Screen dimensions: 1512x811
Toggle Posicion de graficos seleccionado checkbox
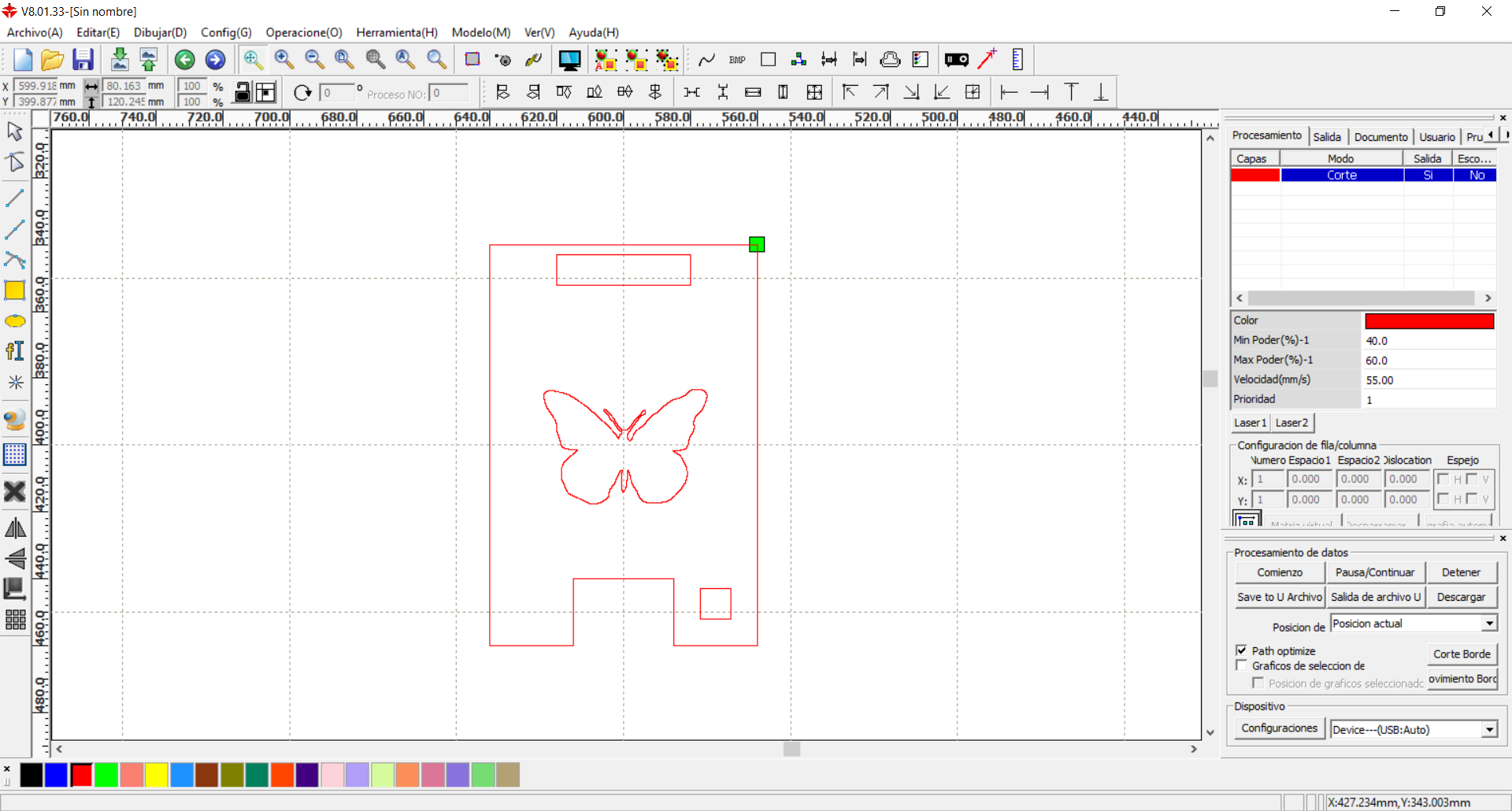(x=1258, y=683)
